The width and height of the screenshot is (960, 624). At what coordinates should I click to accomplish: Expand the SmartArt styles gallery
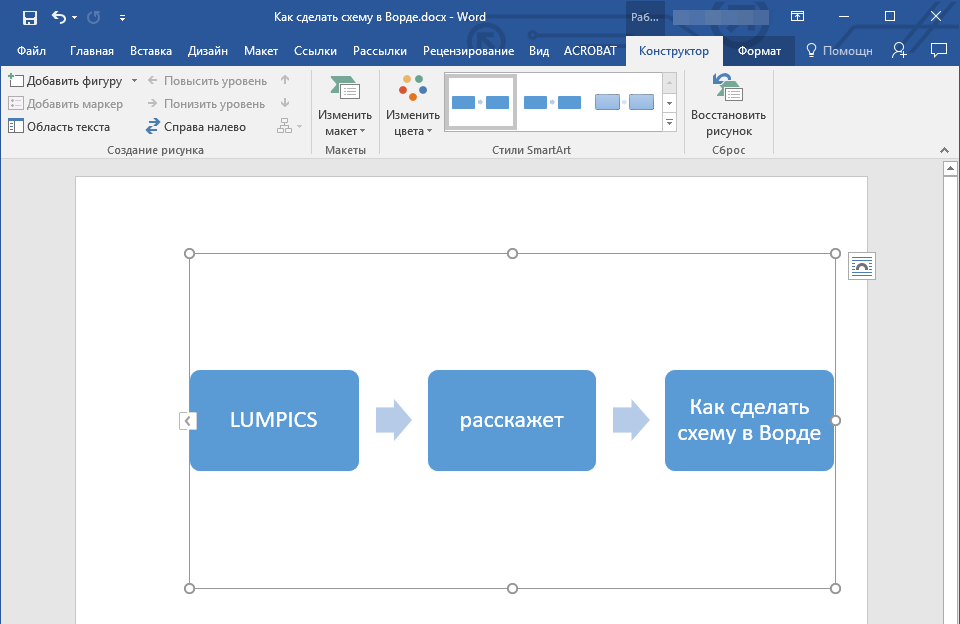pyautogui.click(x=669, y=122)
